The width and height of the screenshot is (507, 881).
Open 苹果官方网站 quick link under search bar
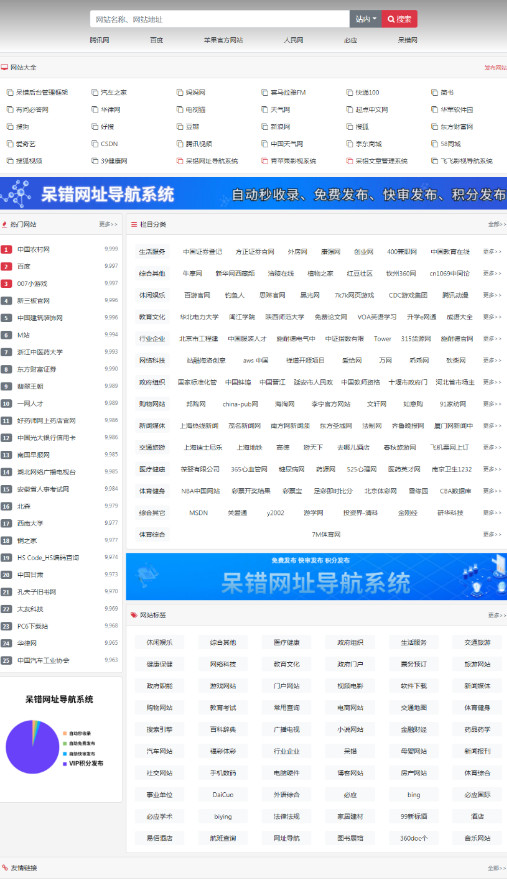tap(223, 40)
